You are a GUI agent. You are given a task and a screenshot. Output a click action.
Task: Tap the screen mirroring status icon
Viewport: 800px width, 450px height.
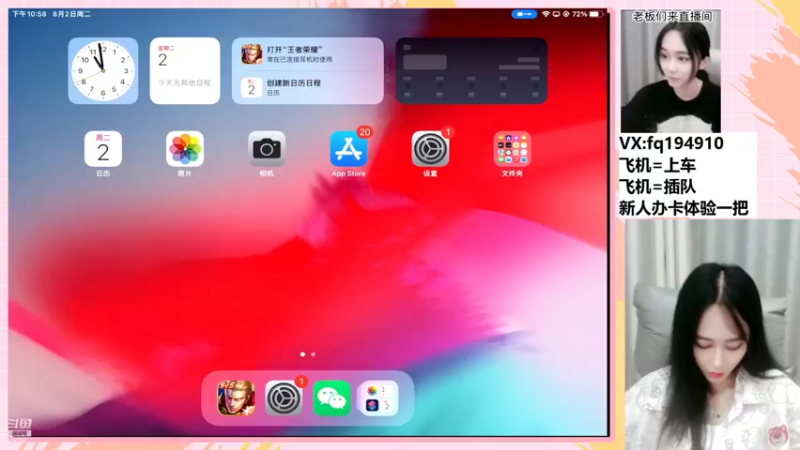click(556, 14)
